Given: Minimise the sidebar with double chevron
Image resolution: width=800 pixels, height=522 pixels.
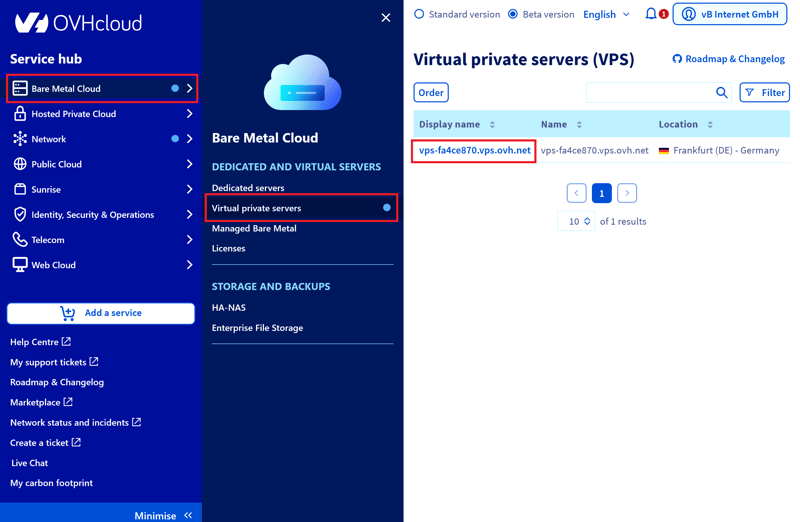Looking at the screenshot, I should click(x=187, y=515).
